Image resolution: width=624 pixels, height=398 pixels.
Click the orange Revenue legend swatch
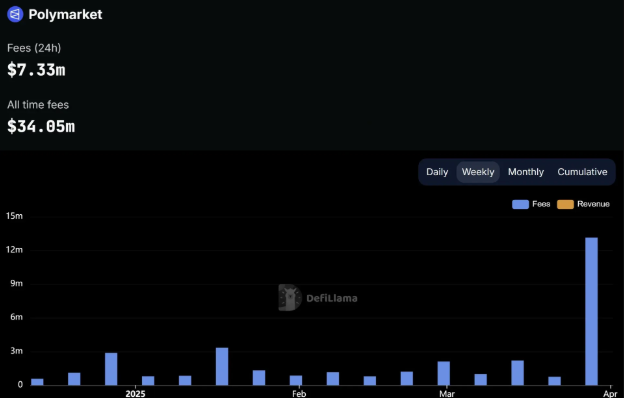[565, 204]
